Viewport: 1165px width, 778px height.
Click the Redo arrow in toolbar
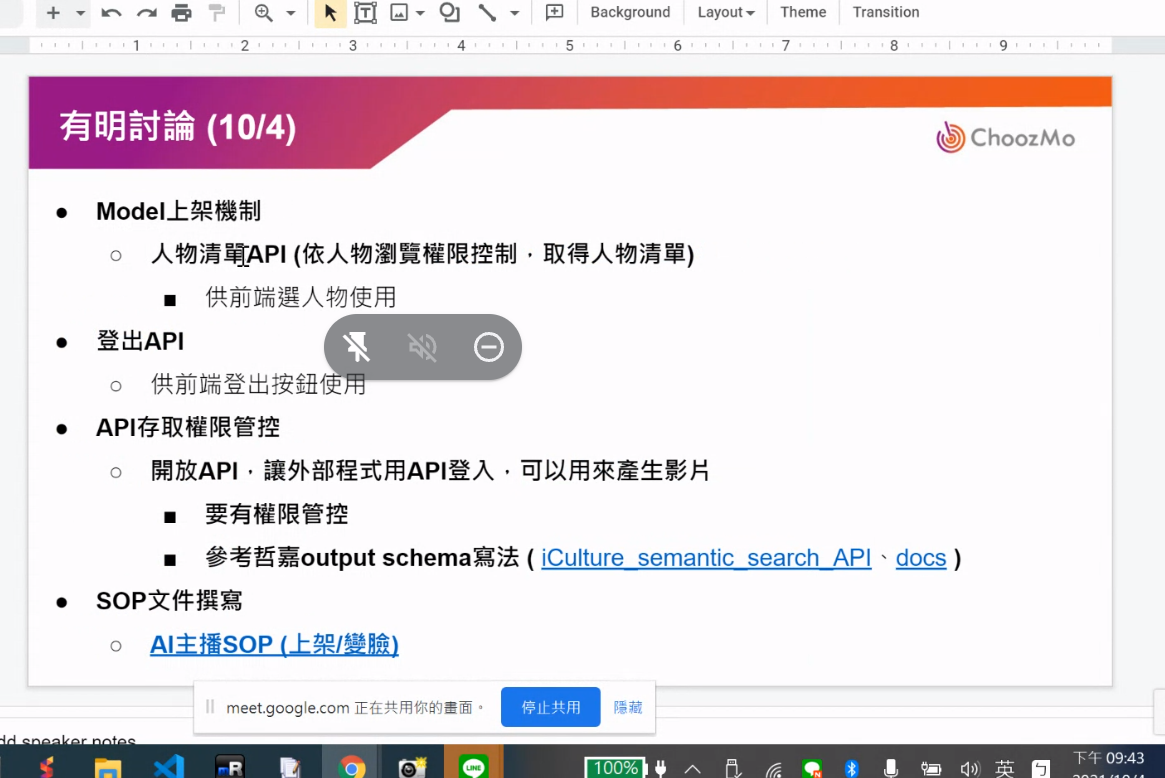tap(146, 13)
